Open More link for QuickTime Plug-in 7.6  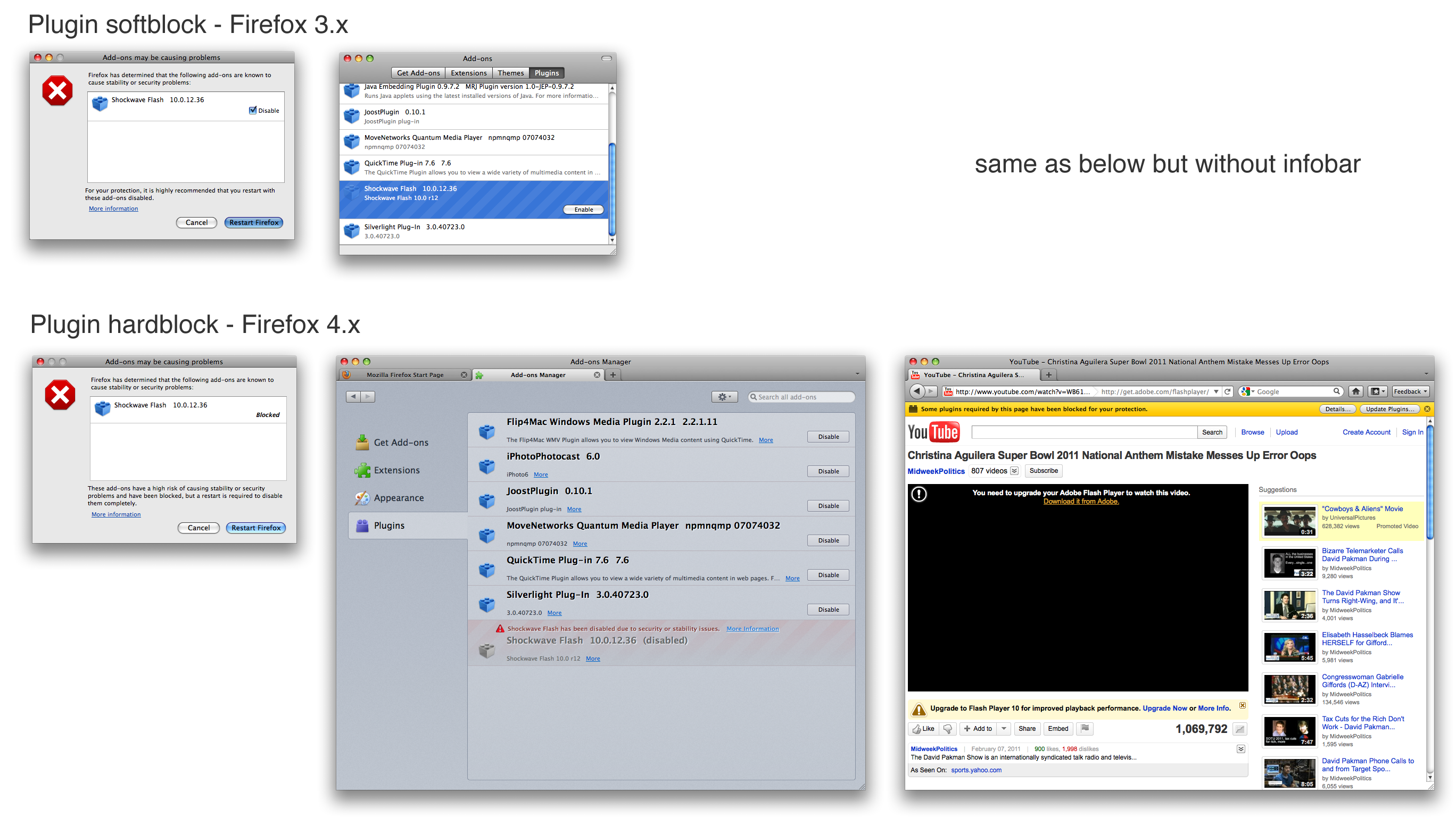[792, 578]
